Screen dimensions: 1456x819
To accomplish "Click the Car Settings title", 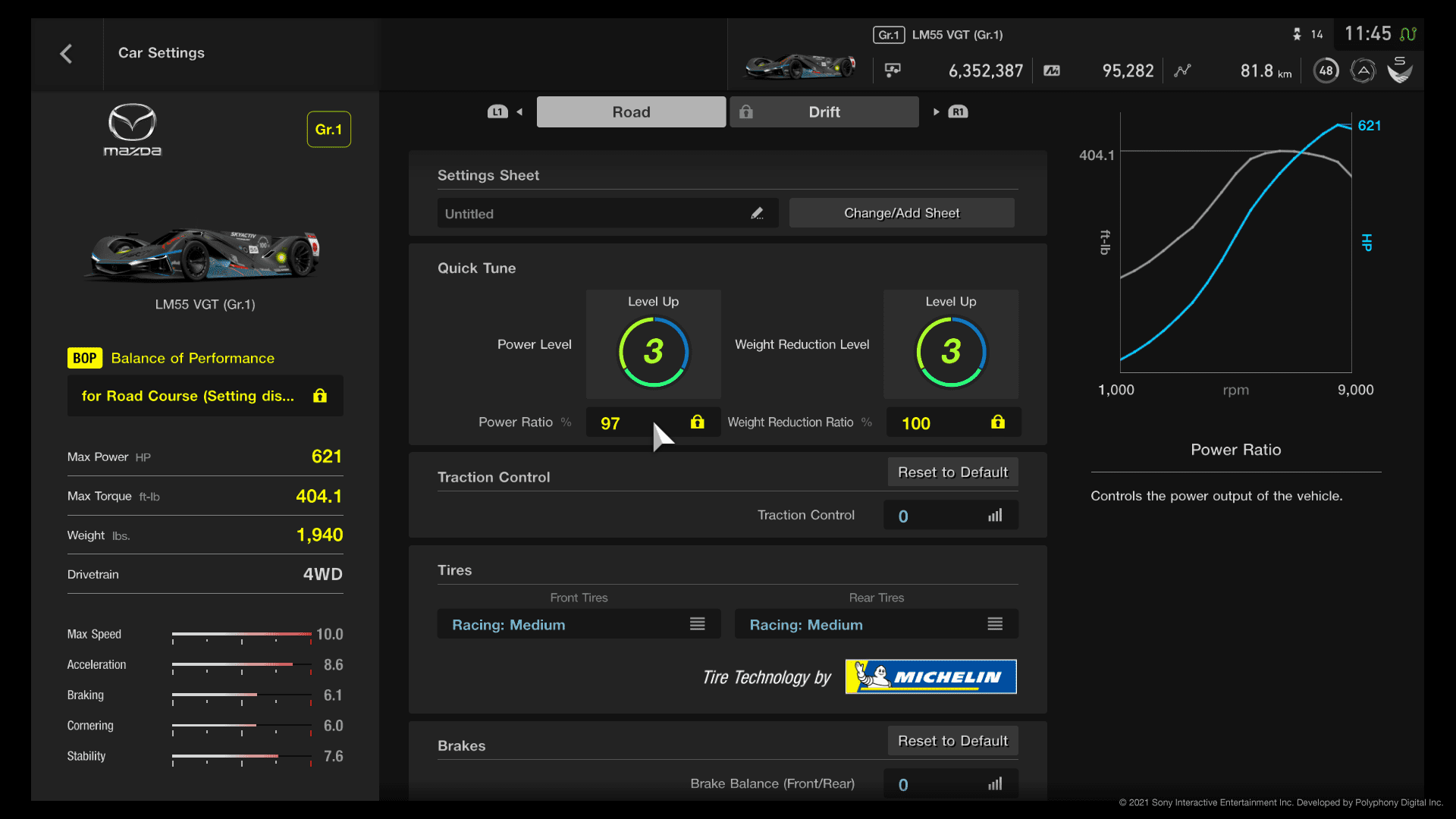I will click(162, 53).
